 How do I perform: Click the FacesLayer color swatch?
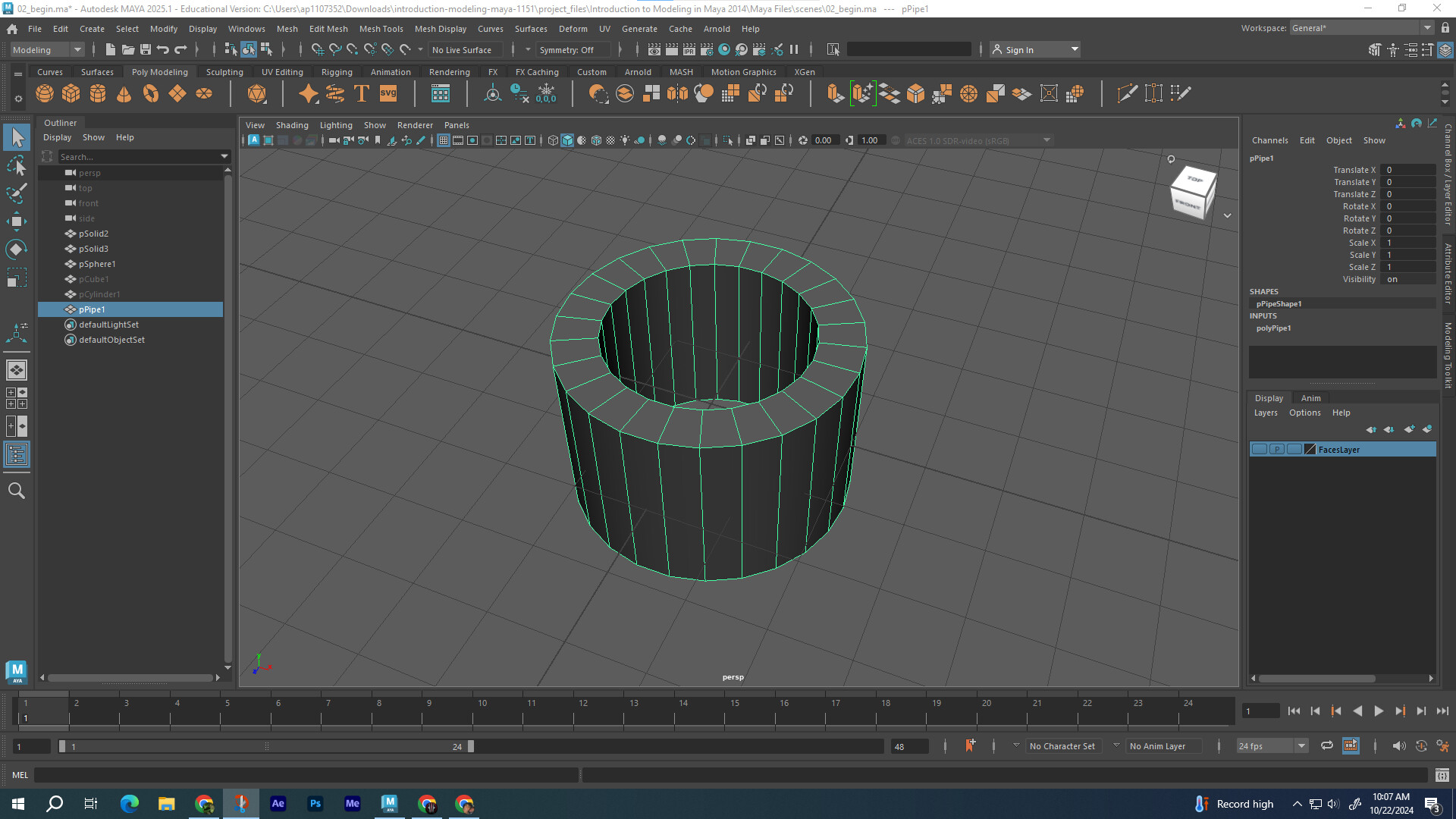click(1310, 450)
